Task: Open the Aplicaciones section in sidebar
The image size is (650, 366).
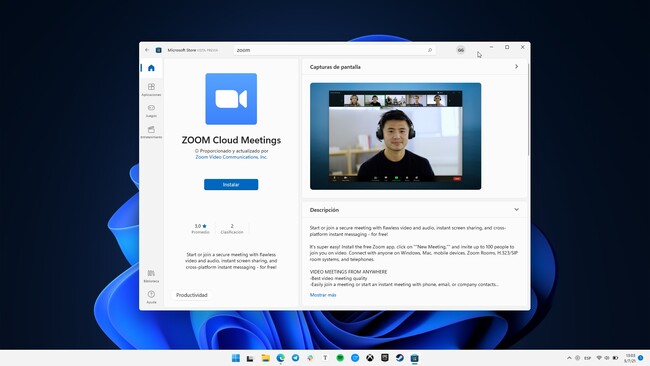Action: click(x=151, y=89)
